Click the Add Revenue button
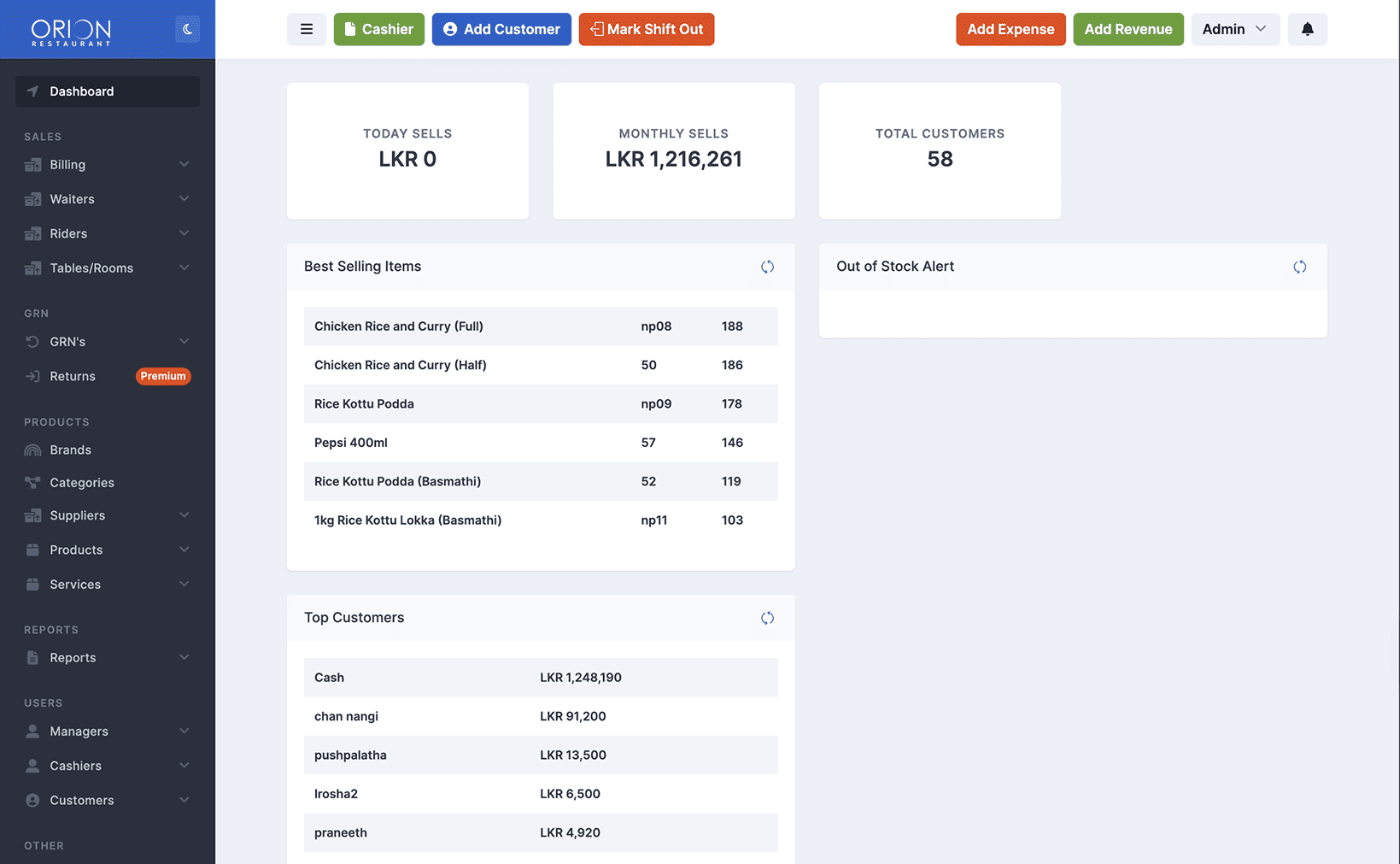Viewport: 1400px width, 864px height. pos(1128,29)
